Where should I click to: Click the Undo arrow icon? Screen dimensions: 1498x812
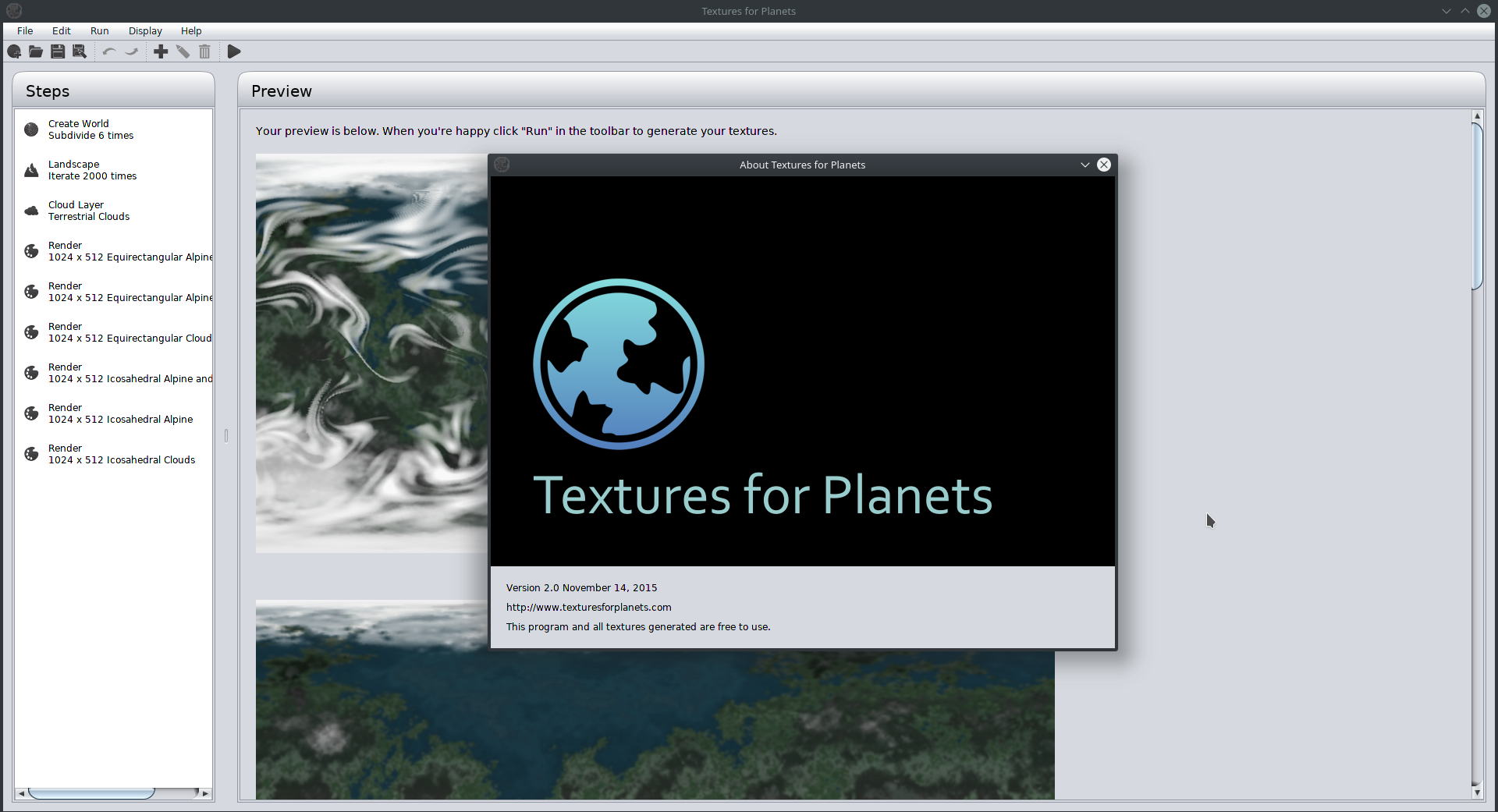109,51
